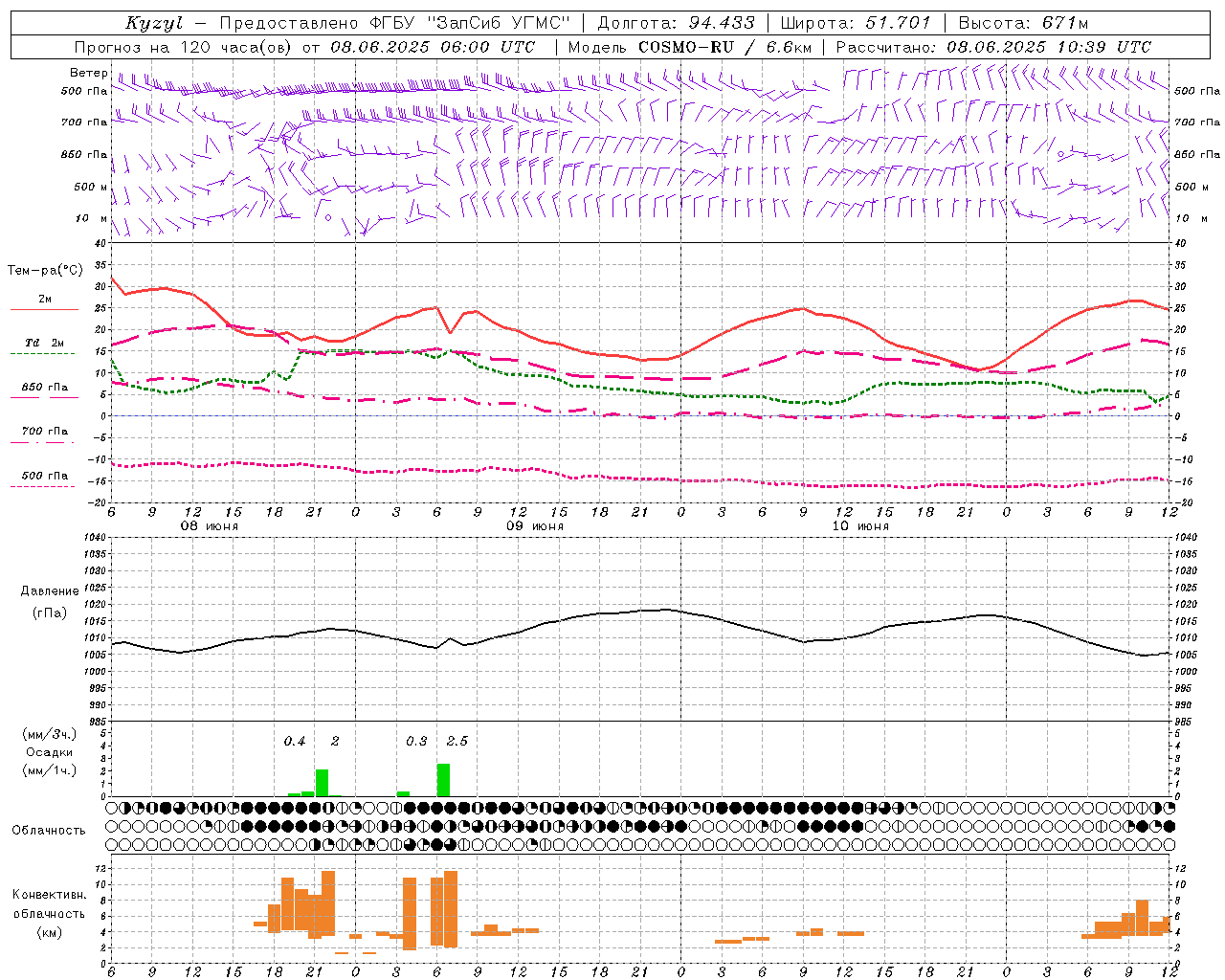Click the station name "Kyzyl" in header
The height and width of the screenshot is (980, 1225).
click(154, 23)
